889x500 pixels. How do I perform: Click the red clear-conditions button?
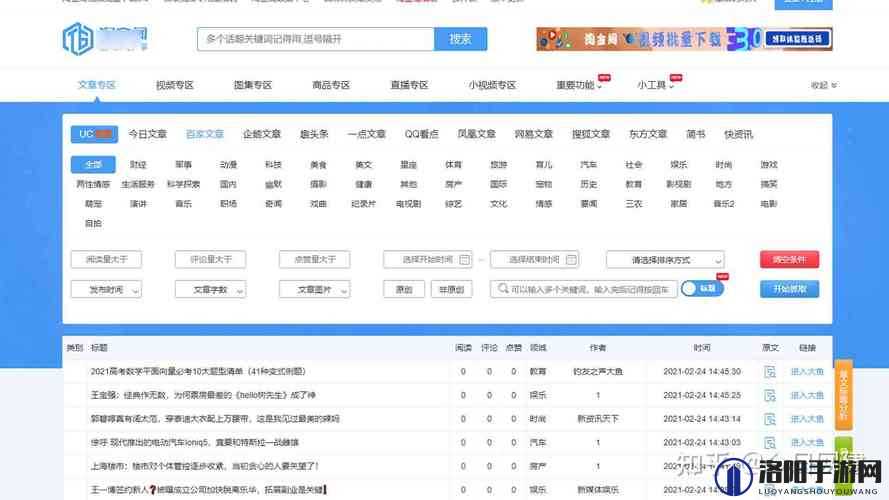click(x=789, y=260)
